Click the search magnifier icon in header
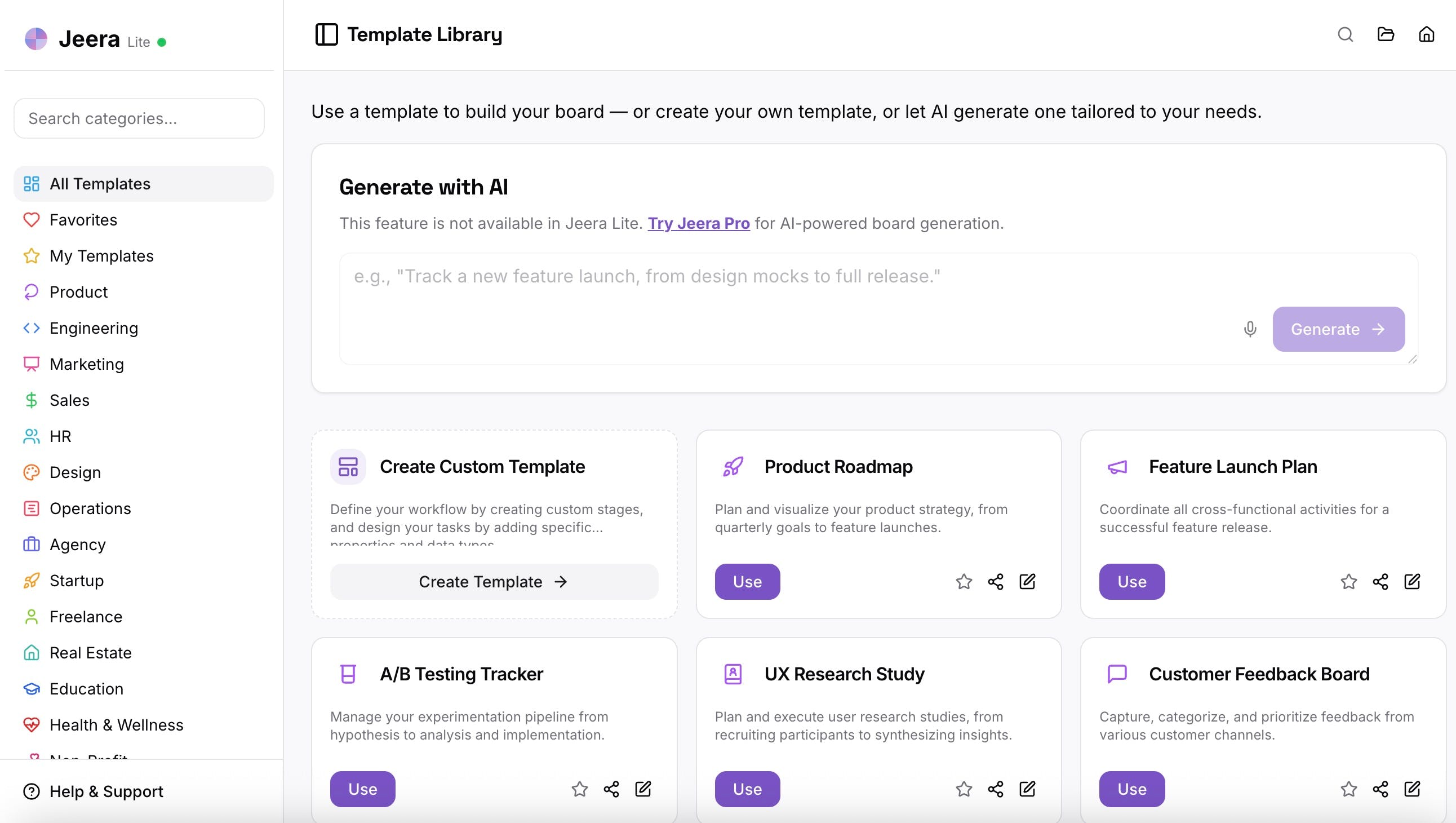This screenshot has width=1456, height=823. pyautogui.click(x=1345, y=34)
